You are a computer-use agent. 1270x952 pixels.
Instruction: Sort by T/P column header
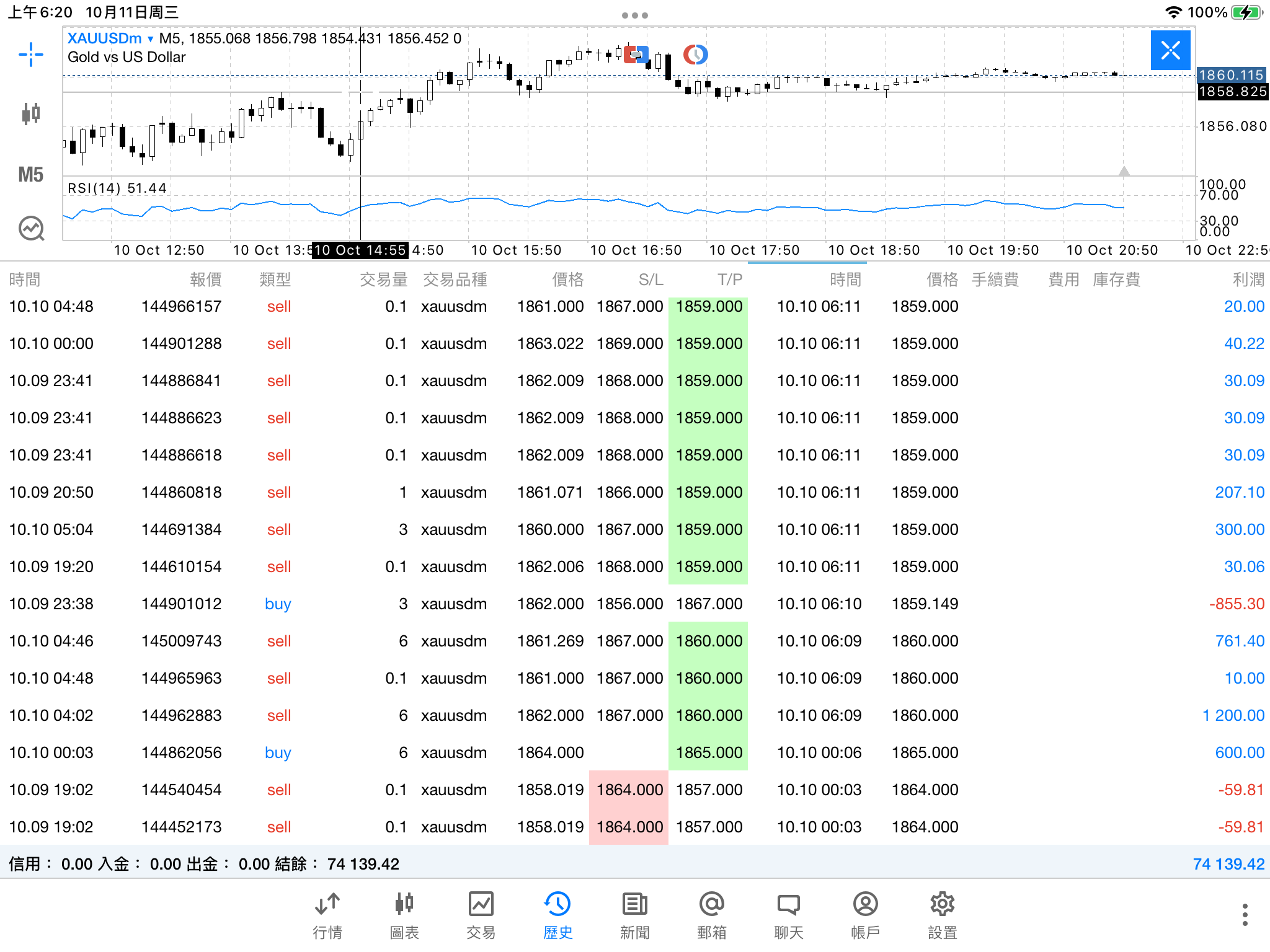tap(730, 280)
